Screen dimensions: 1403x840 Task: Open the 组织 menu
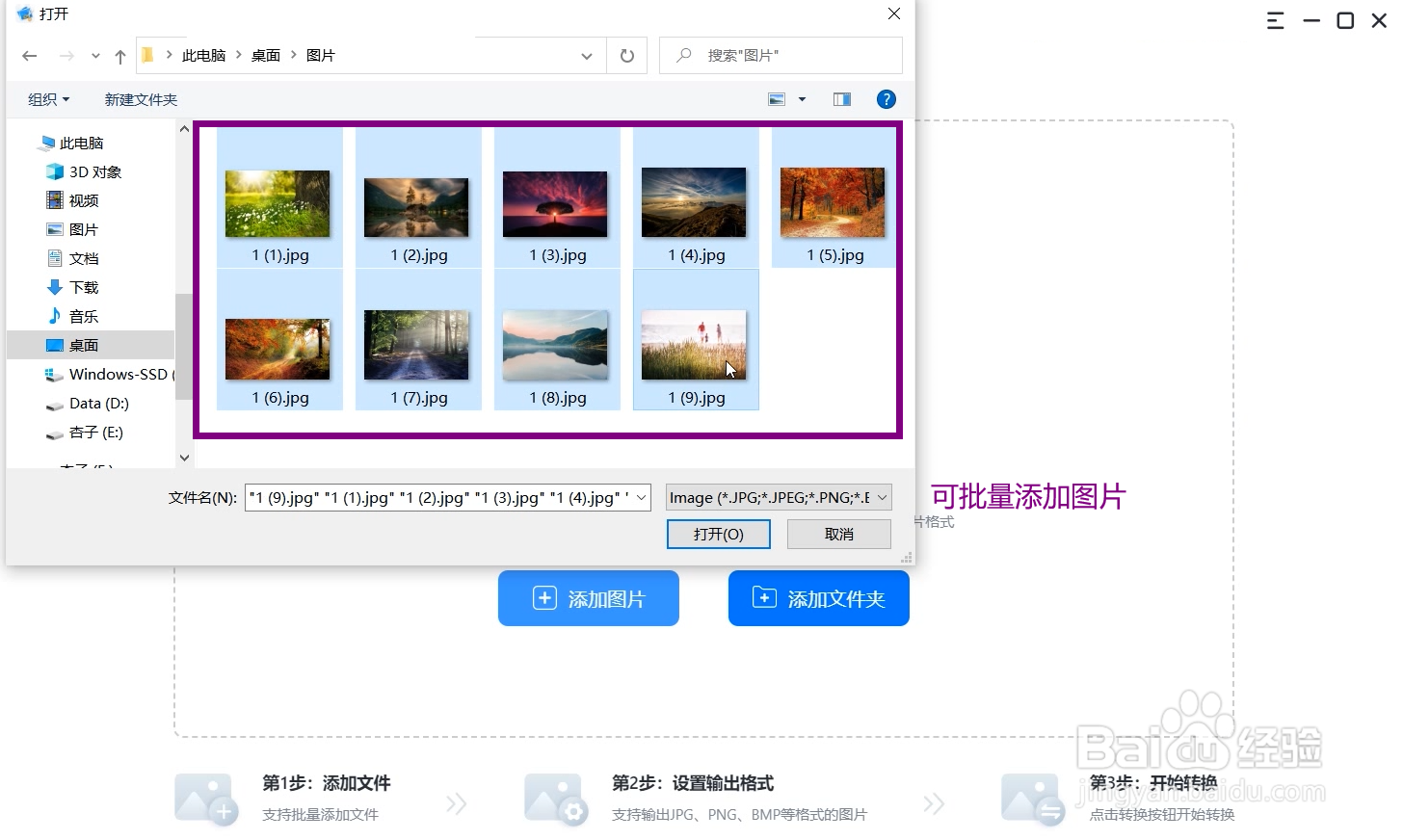click(48, 99)
